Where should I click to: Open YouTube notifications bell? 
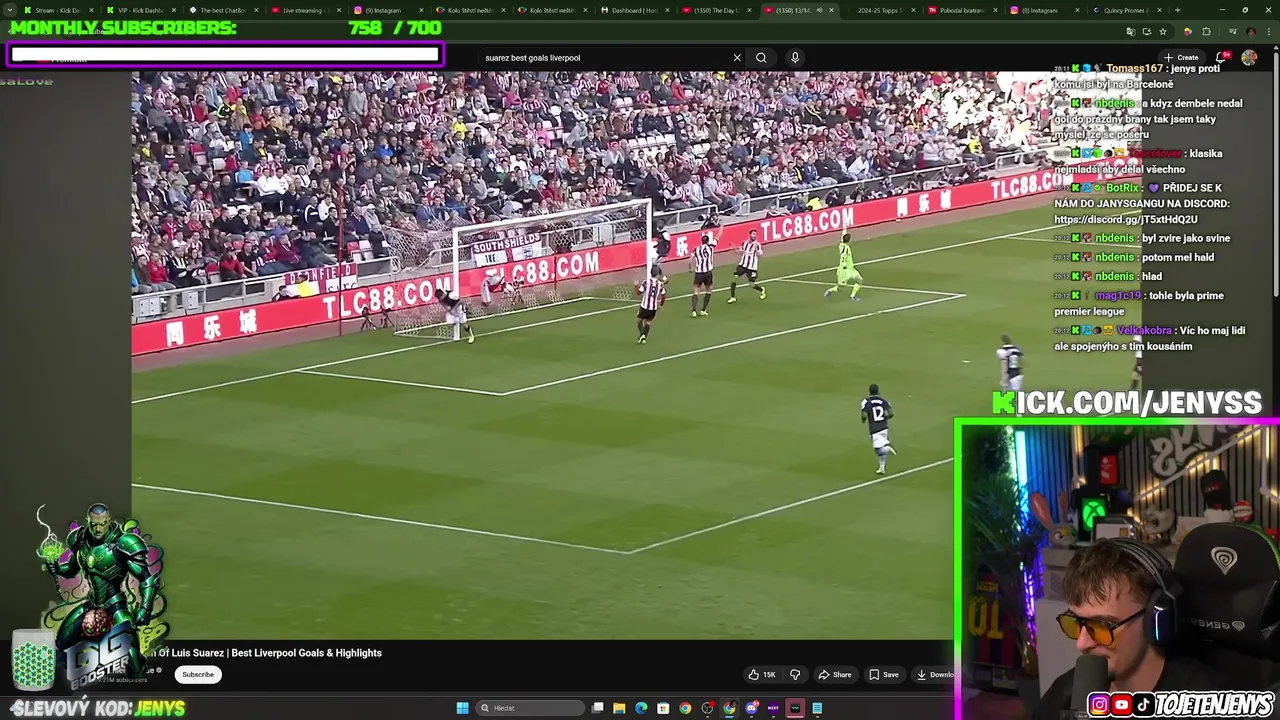coord(1221,58)
